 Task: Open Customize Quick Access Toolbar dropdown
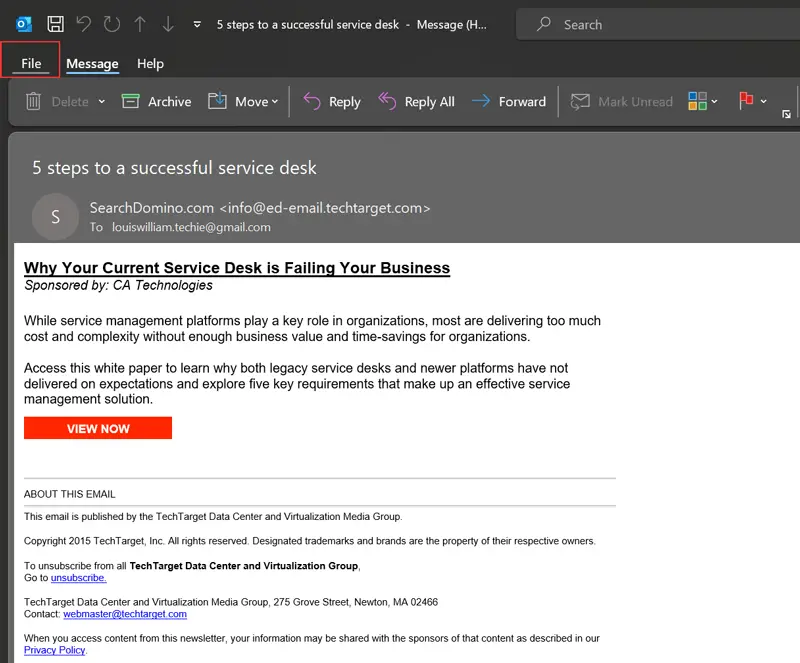coord(197,24)
